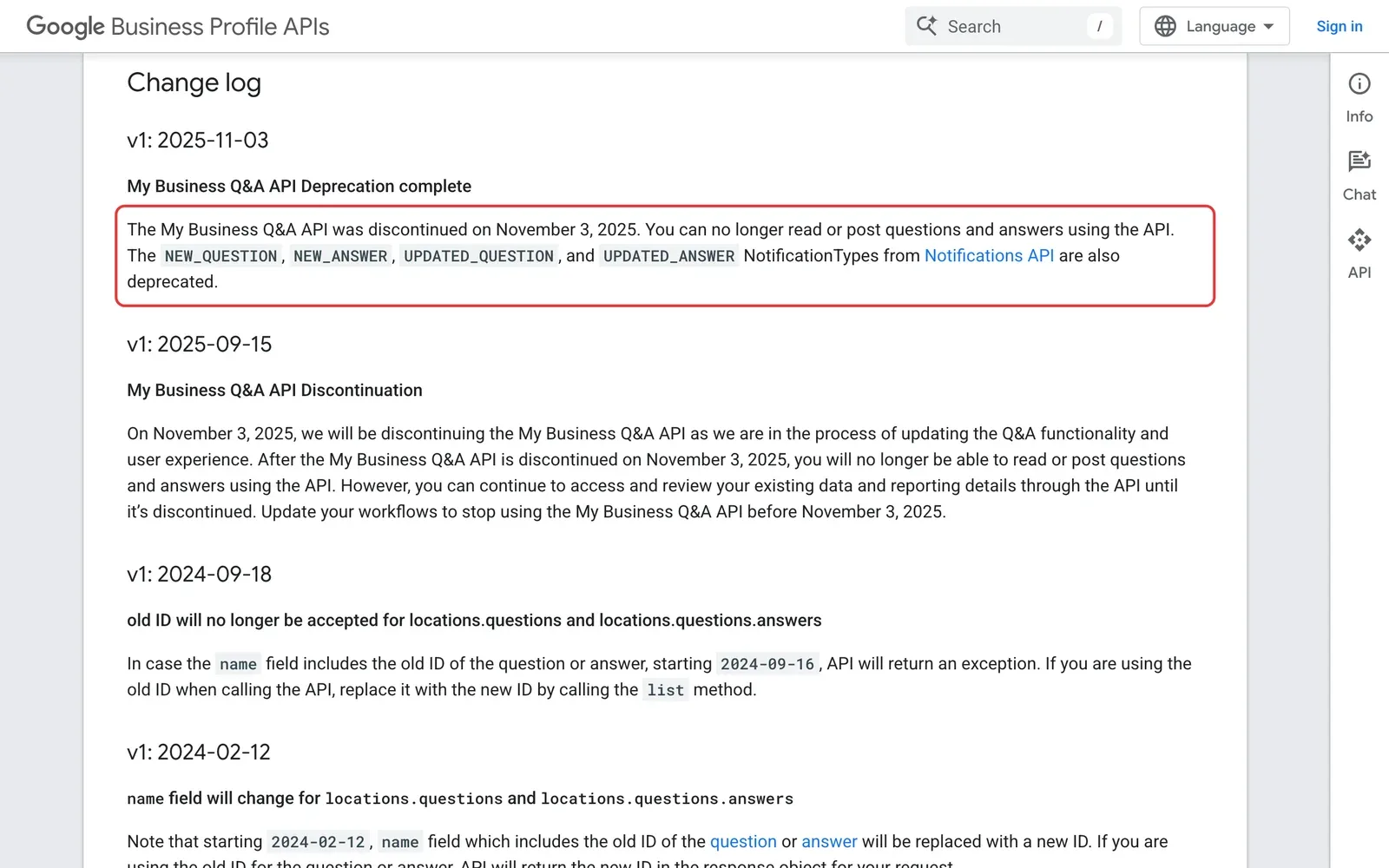Click the 2024-02-12 inline code date

pos(319,842)
